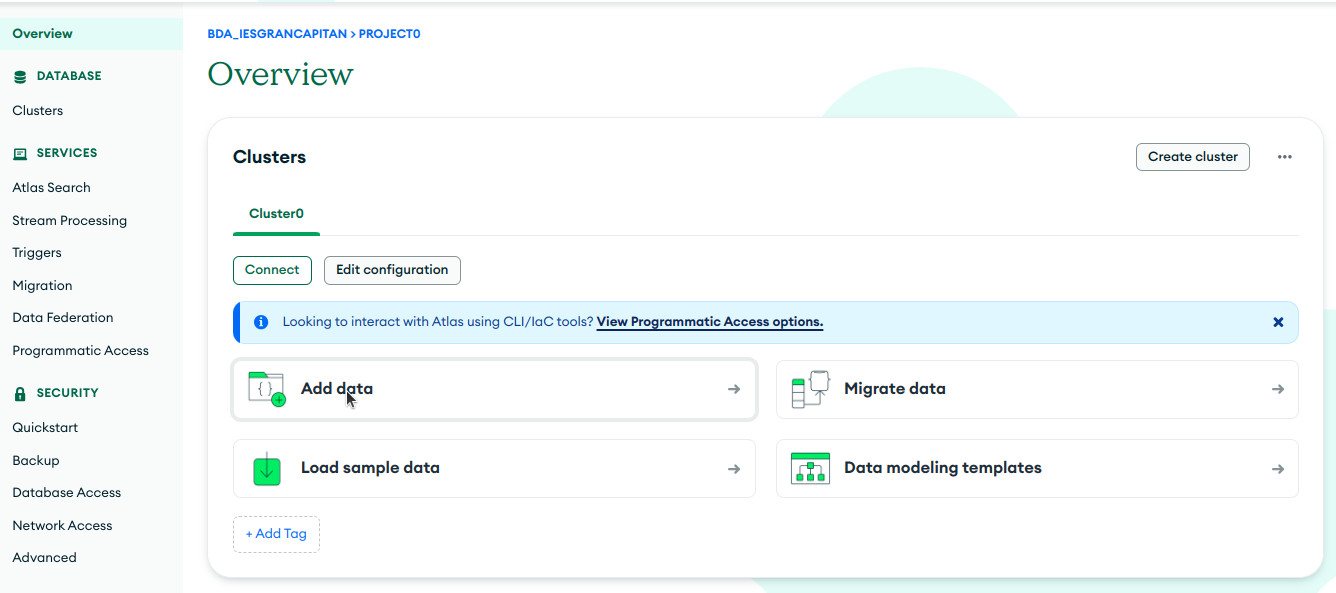
Task: Click the DATABASE section heading
Action: point(69,76)
